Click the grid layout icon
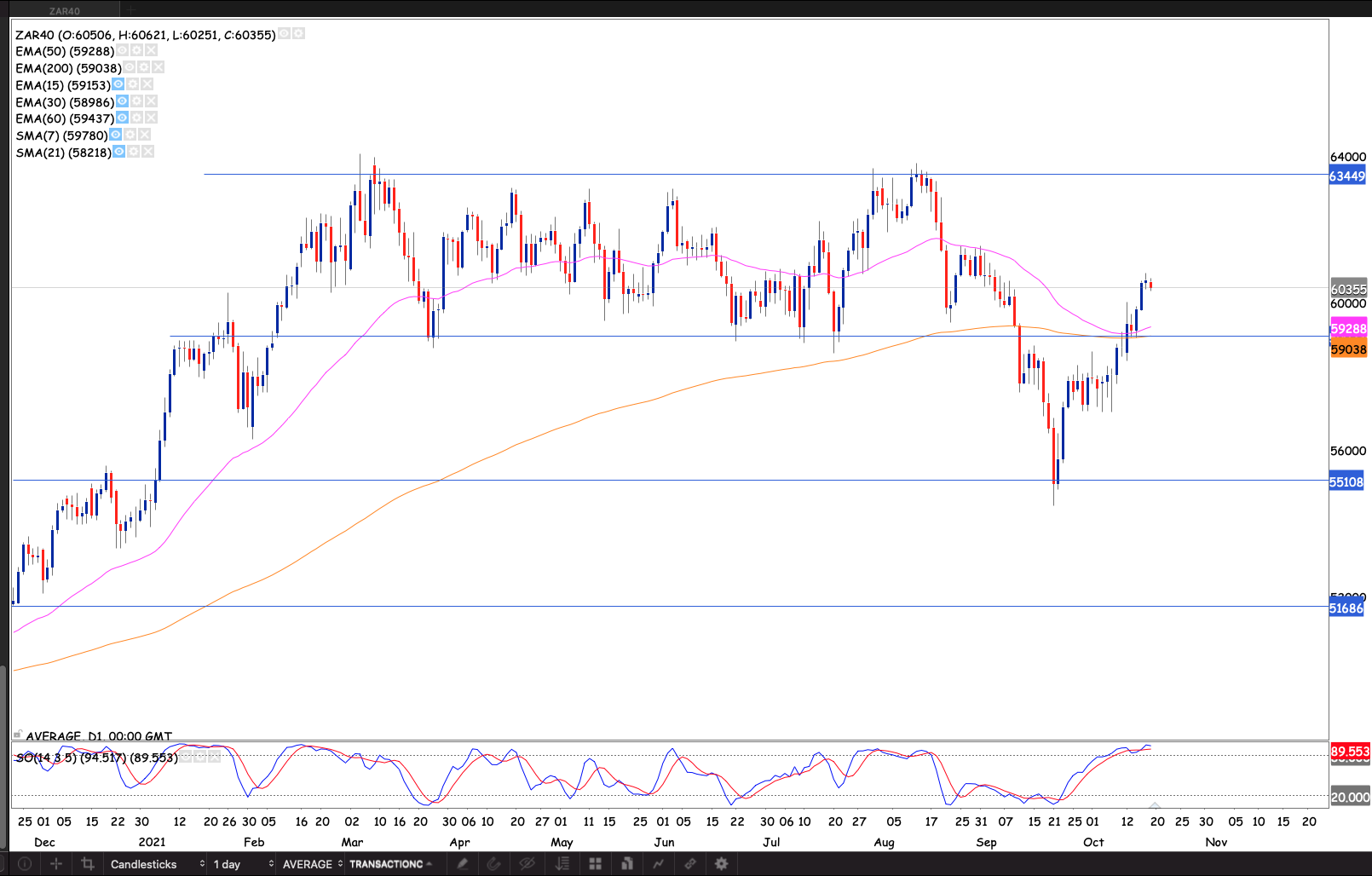Image resolution: width=1372 pixels, height=876 pixels. [x=595, y=863]
